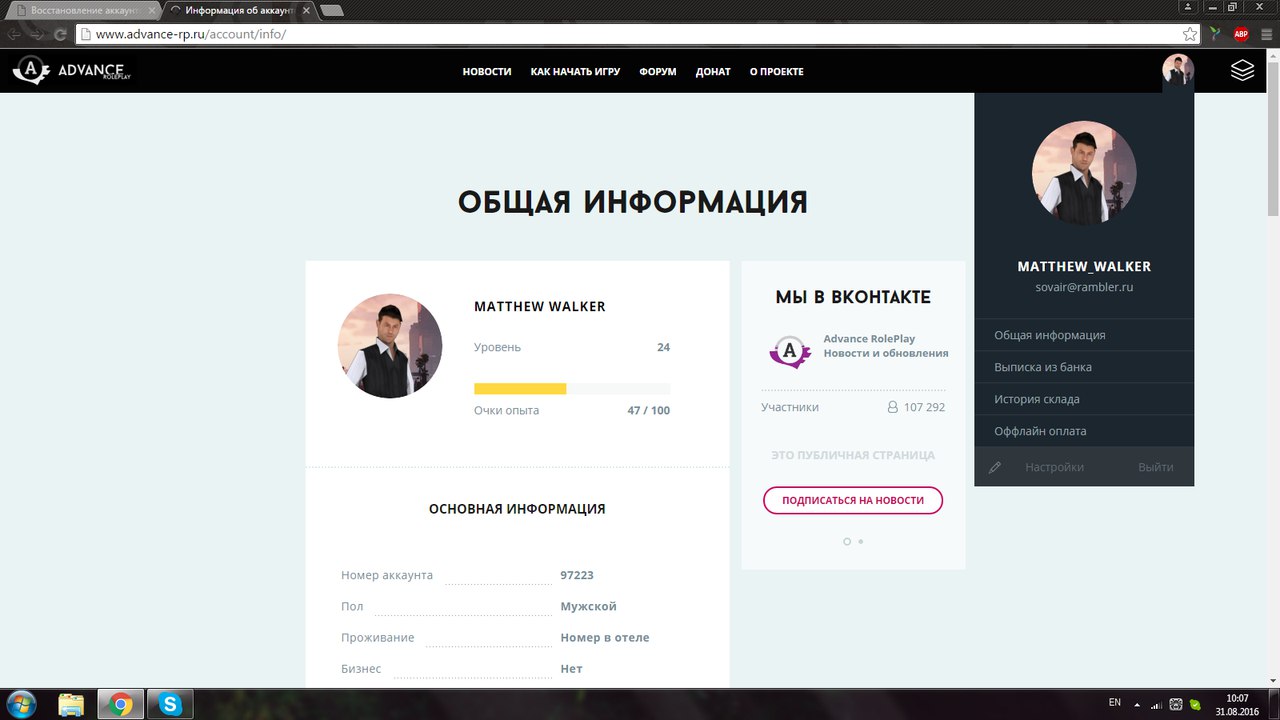The height and width of the screenshot is (720, 1280).
Task: Click the Chrome taskbar icon
Action: pyautogui.click(x=121, y=704)
